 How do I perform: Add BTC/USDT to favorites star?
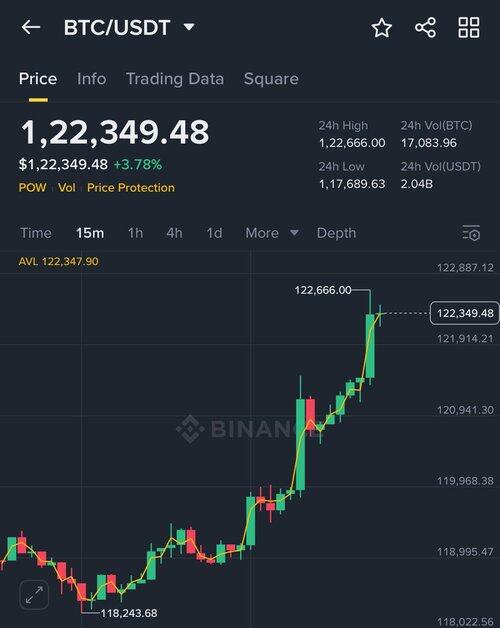coord(381,28)
